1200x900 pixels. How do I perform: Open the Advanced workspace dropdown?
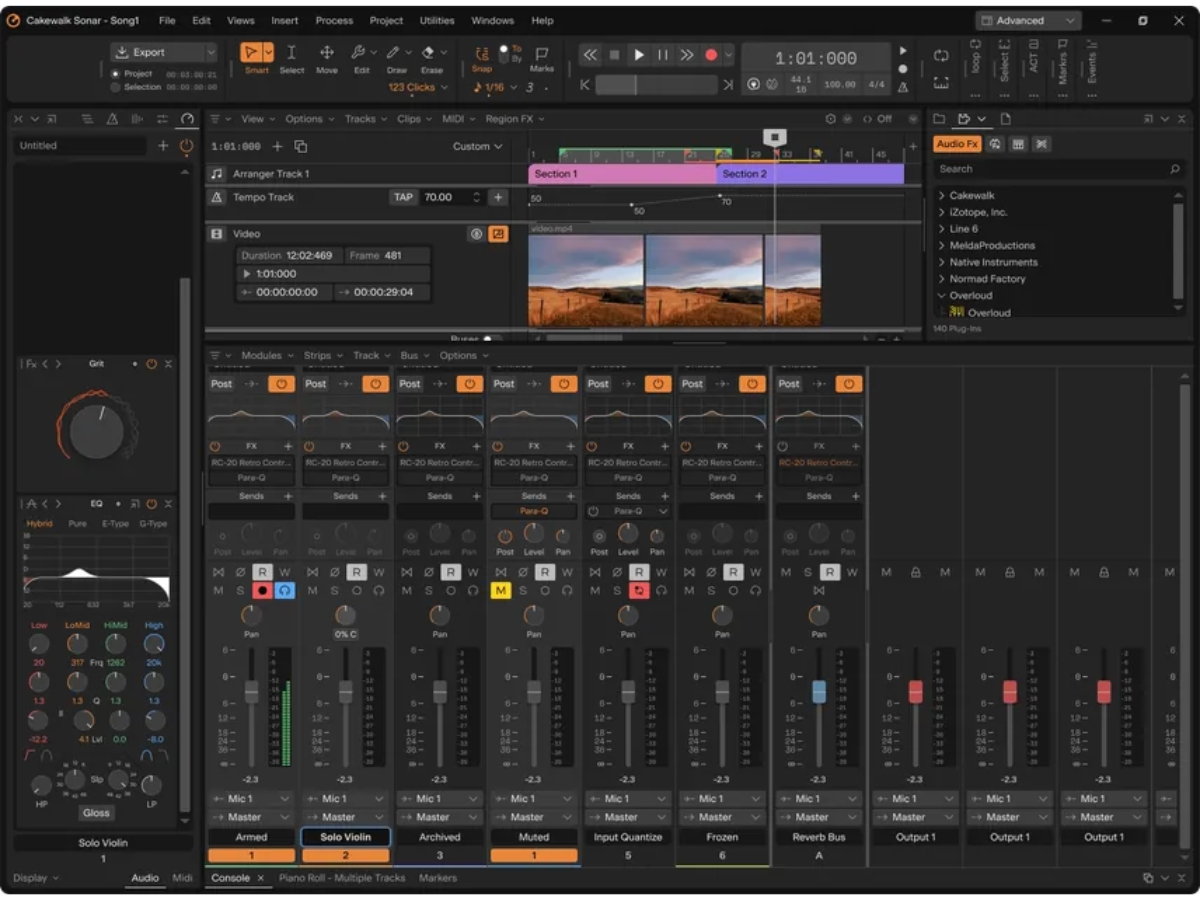1028,20
